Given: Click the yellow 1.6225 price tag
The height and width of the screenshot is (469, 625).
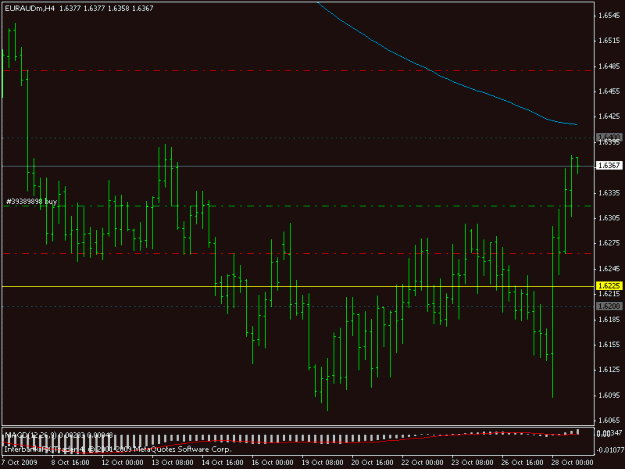Looking at the screenshot, I should click(x=609, y=286).
